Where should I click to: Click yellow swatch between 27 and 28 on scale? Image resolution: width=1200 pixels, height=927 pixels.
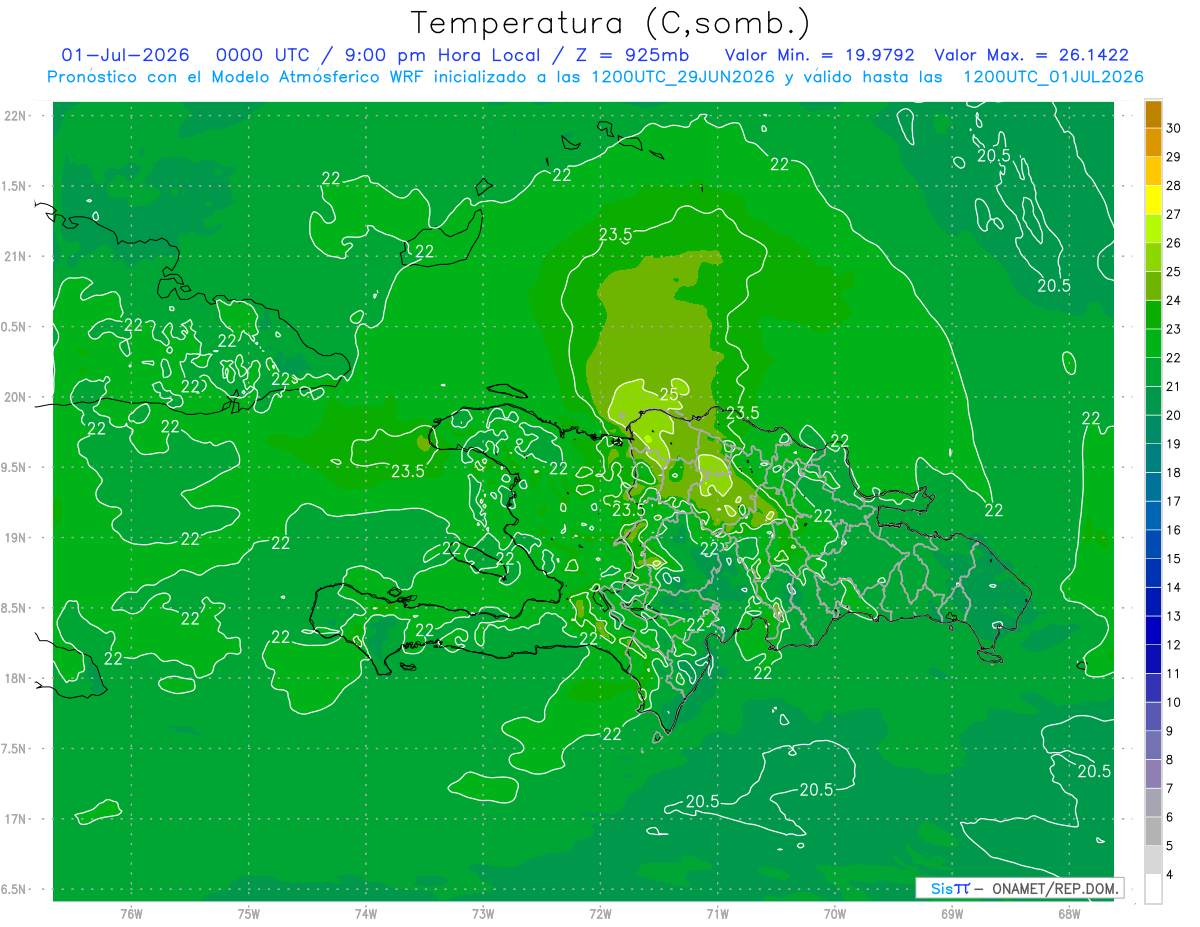coord(1153,200)
